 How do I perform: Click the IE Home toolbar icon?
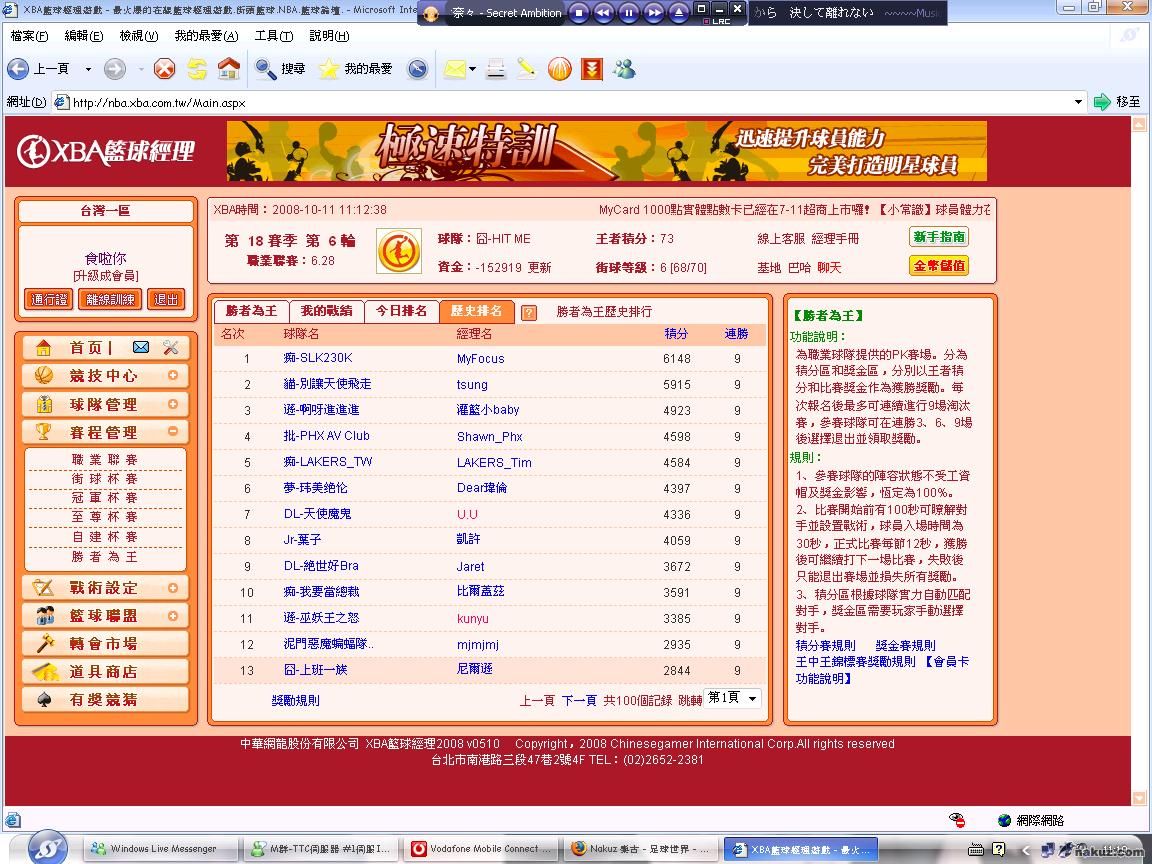(229, 69)
